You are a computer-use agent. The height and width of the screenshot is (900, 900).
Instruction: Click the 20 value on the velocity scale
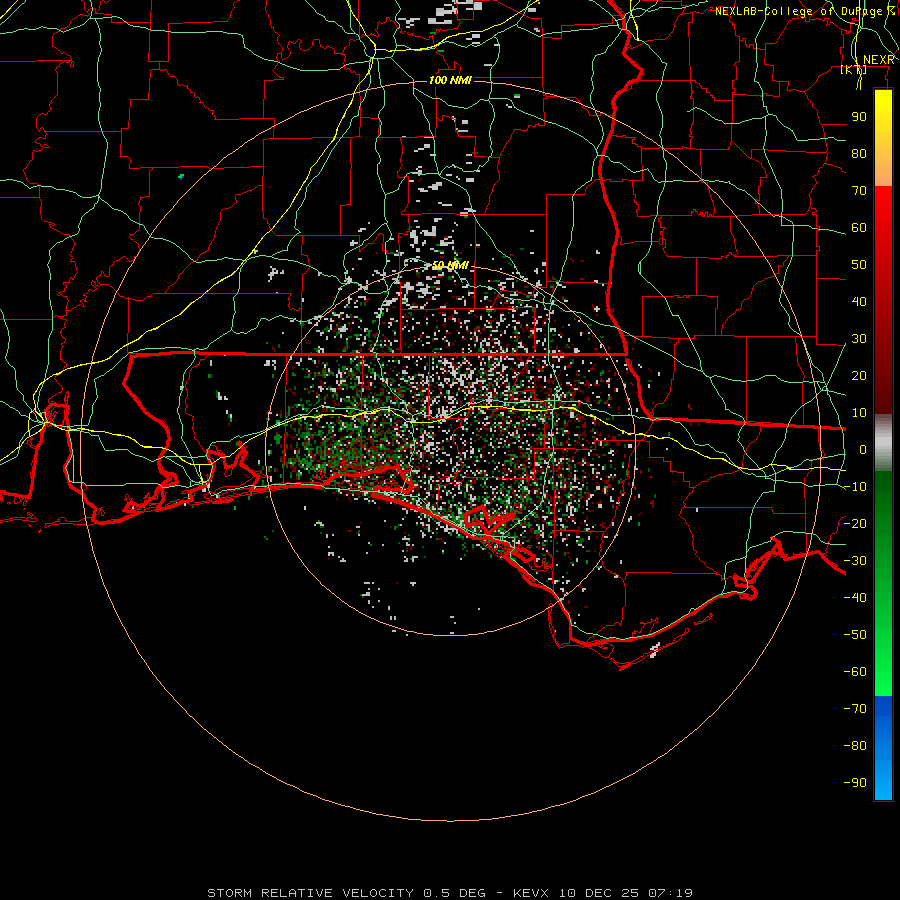pyautogui.click(x=859, y=375)
